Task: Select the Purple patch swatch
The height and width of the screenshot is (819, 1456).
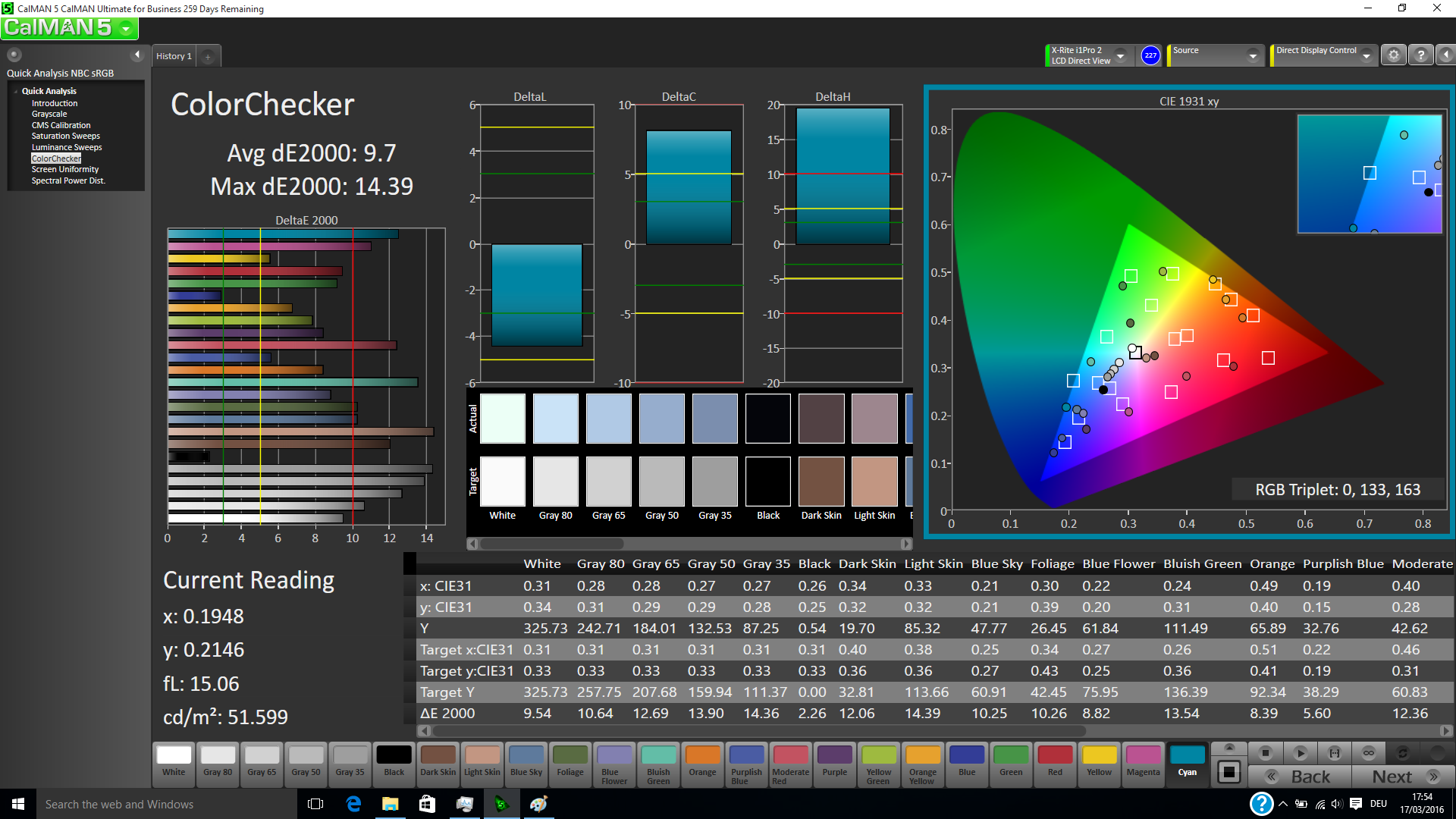Action: point(834,764)
